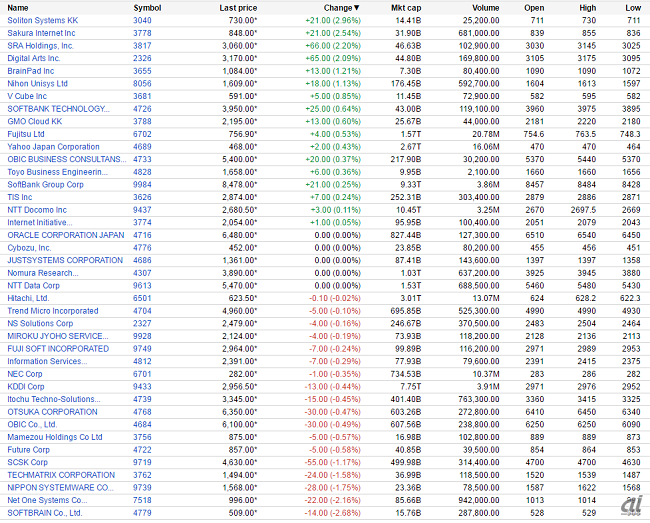Screen dimensions: 650x523
Task: Open the OBIC BUSINESS CONSULTANS link
Action: 67,160
